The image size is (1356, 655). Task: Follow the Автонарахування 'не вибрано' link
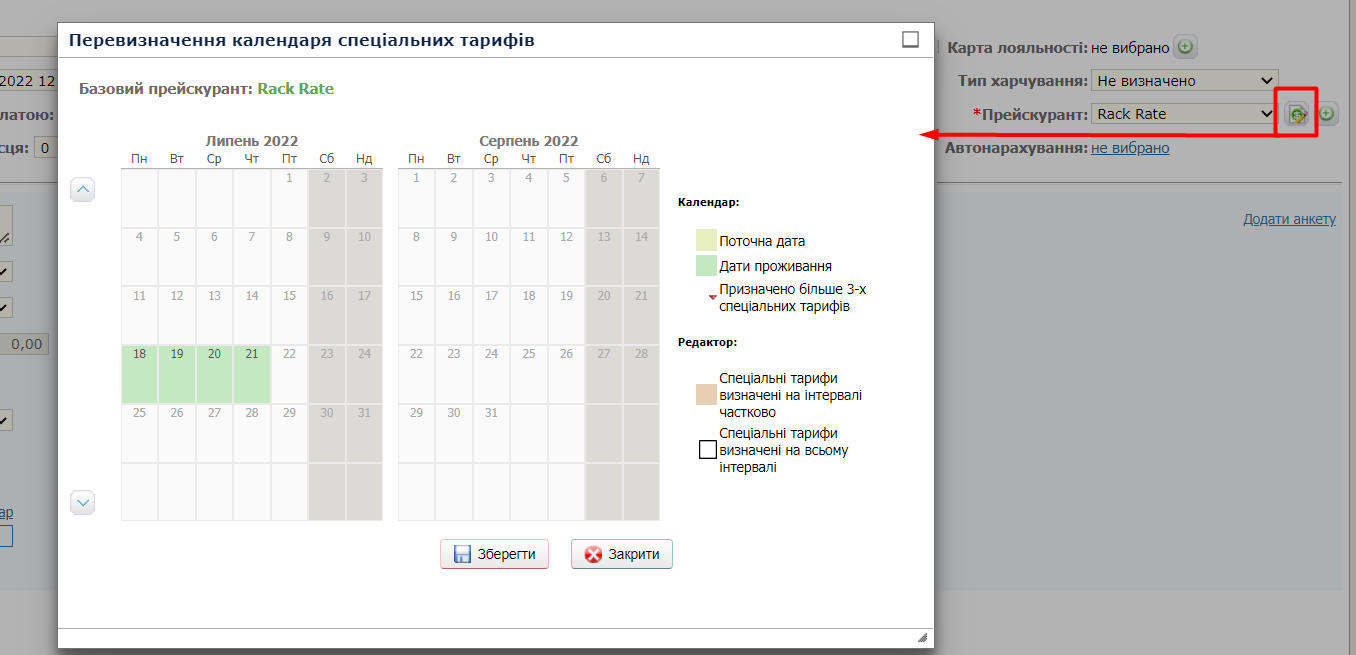[x=1129, y=148]
